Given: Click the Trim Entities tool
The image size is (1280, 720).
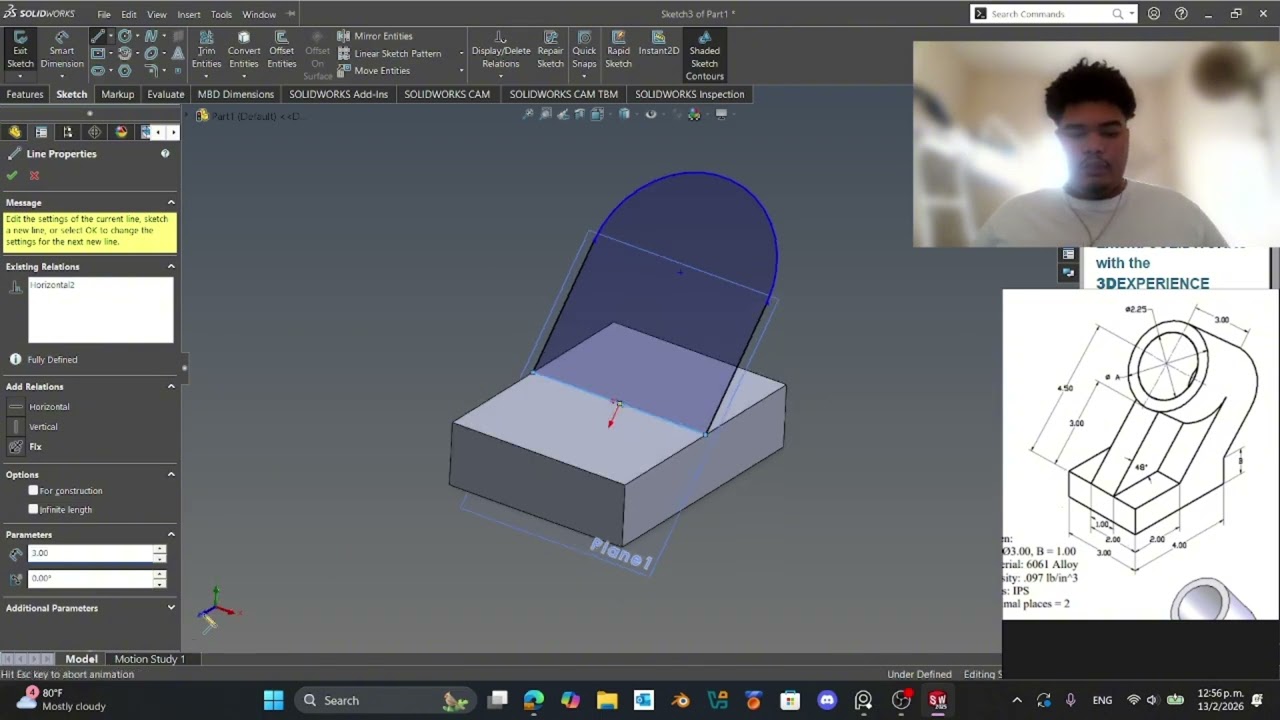Looking at the screenshot, I should pos(206,50).
